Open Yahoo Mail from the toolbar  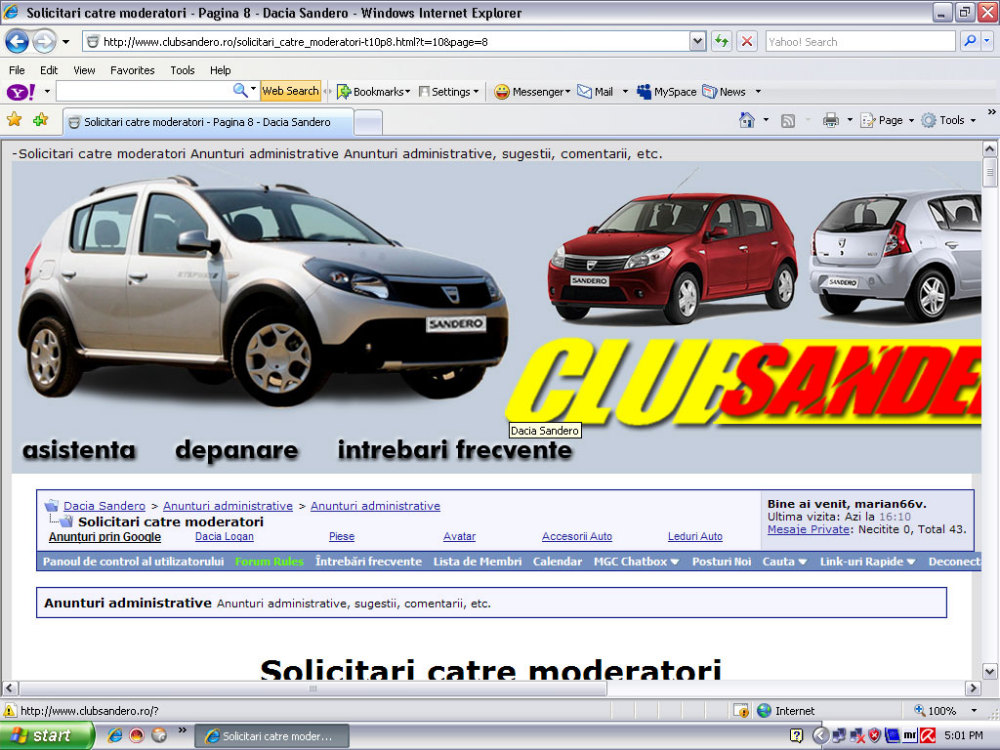(595, 91)
